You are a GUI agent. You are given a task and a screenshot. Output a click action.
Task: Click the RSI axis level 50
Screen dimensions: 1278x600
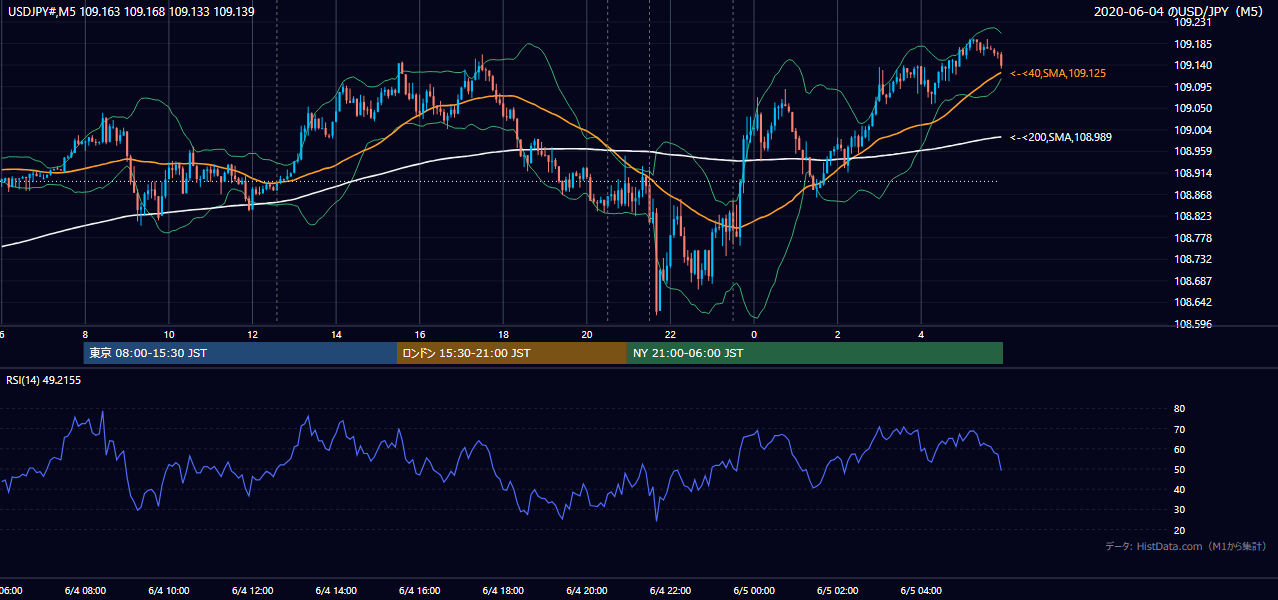pyautogui.click(x=1180, y=469)
